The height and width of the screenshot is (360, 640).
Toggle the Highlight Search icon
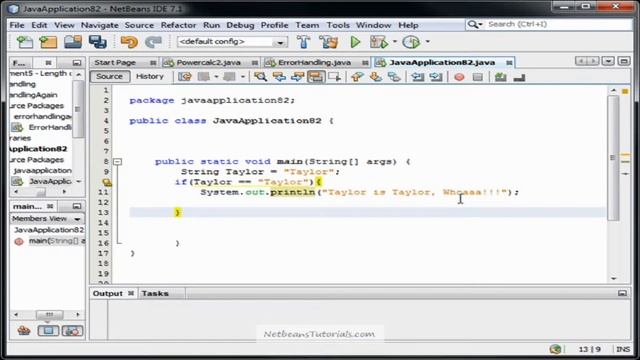[316, 77]
